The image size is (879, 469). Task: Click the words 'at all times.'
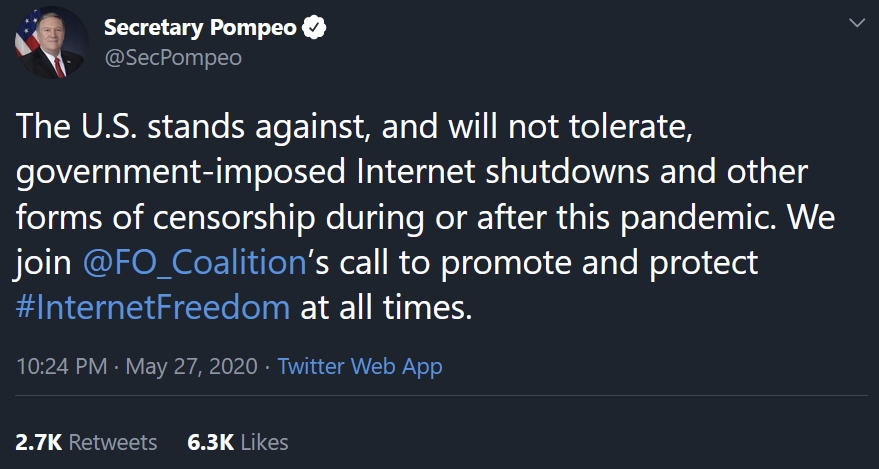click(385, 306)
